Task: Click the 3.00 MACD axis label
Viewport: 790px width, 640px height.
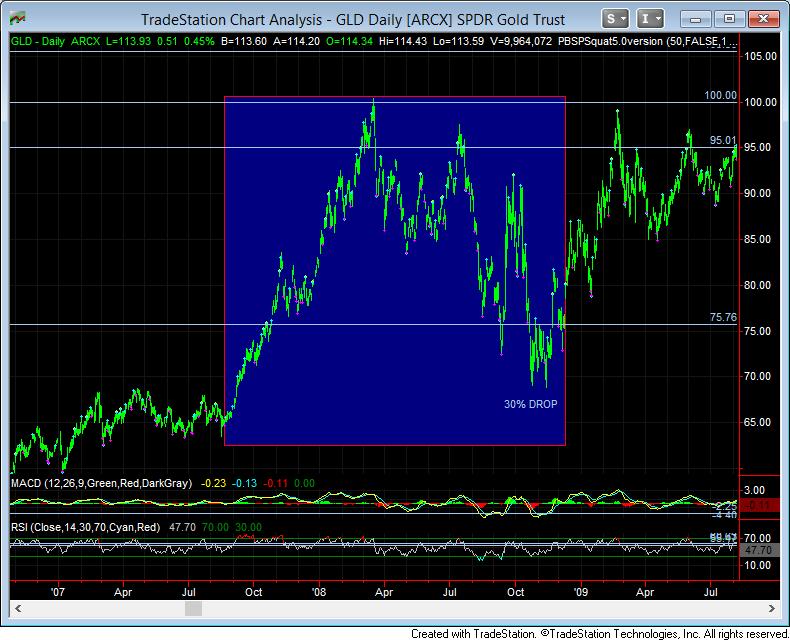Action: (x=754, y=490)
